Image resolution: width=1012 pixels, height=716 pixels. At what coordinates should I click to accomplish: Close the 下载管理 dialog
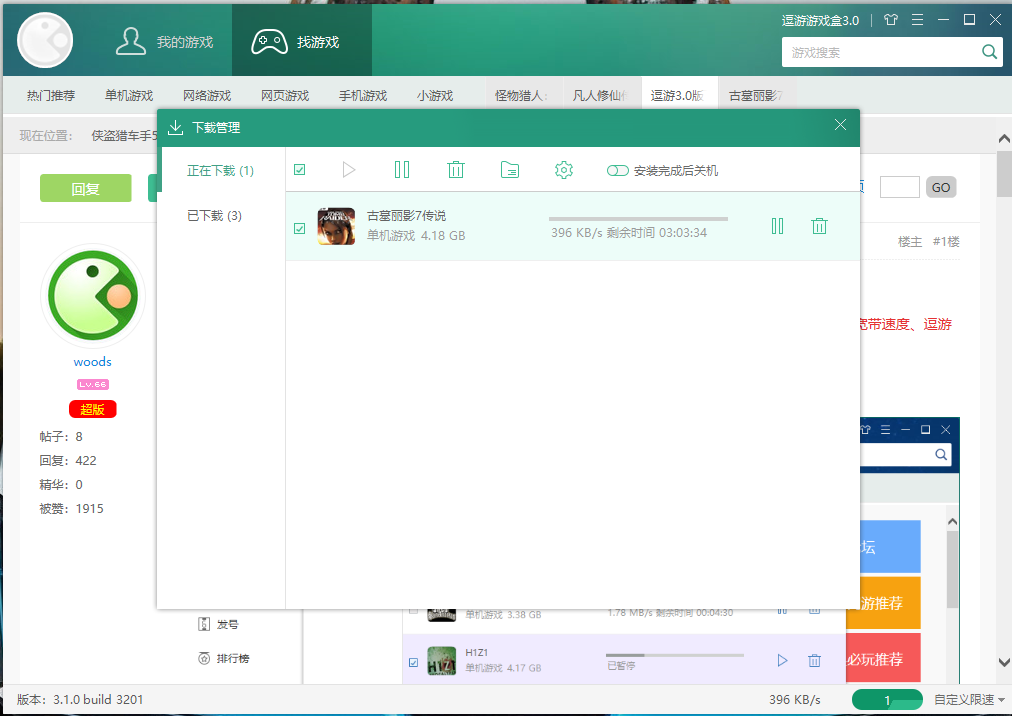pos(840,125)
